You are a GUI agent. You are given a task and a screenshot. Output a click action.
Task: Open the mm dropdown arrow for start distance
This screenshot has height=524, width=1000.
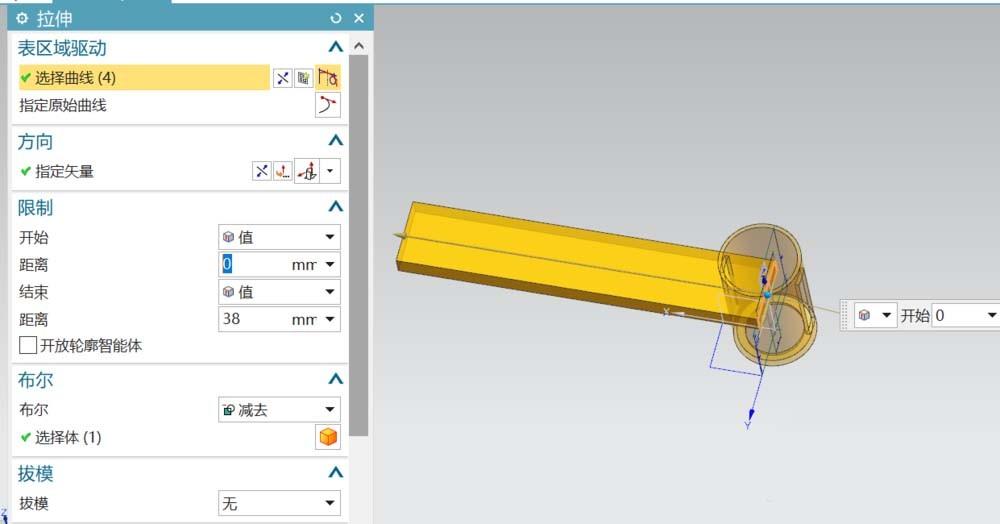tap(330, 265)
